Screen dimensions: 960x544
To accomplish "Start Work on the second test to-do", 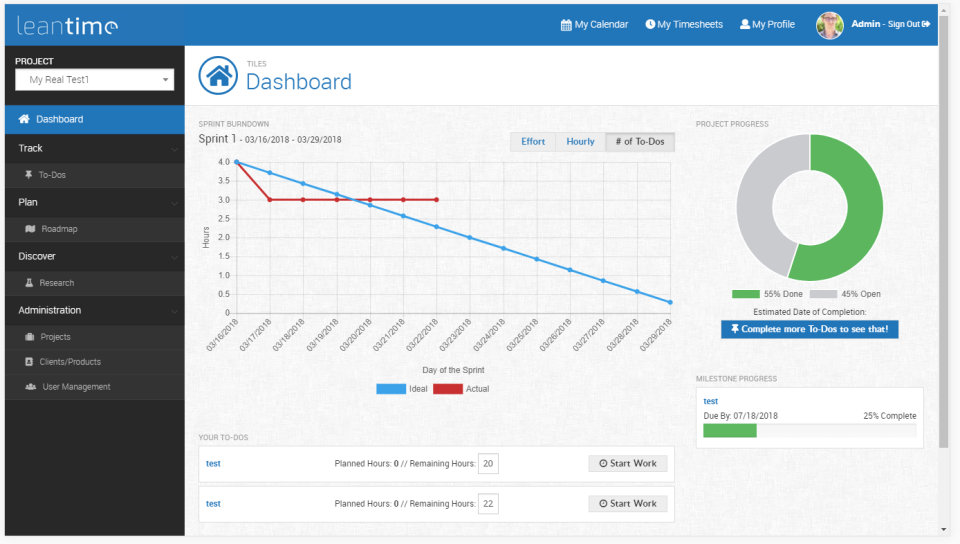I will point(628,504).
